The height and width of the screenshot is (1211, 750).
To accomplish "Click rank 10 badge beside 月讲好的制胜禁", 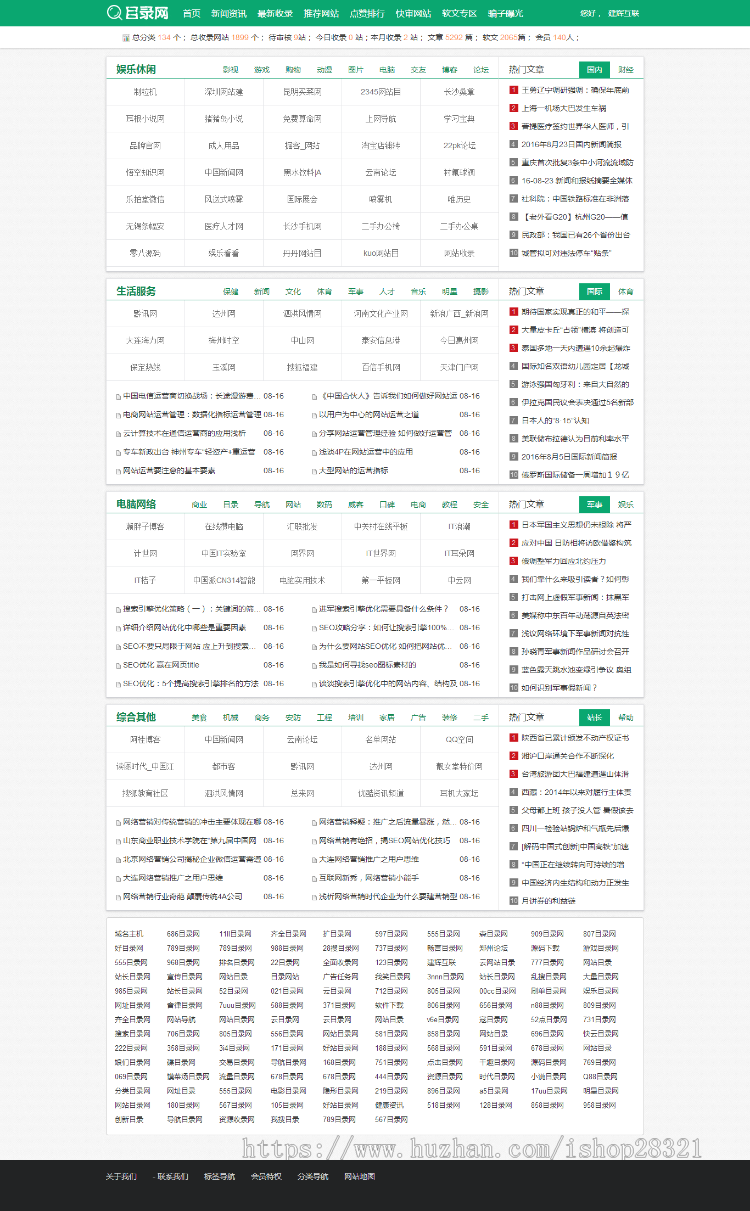I will (513, 900).
